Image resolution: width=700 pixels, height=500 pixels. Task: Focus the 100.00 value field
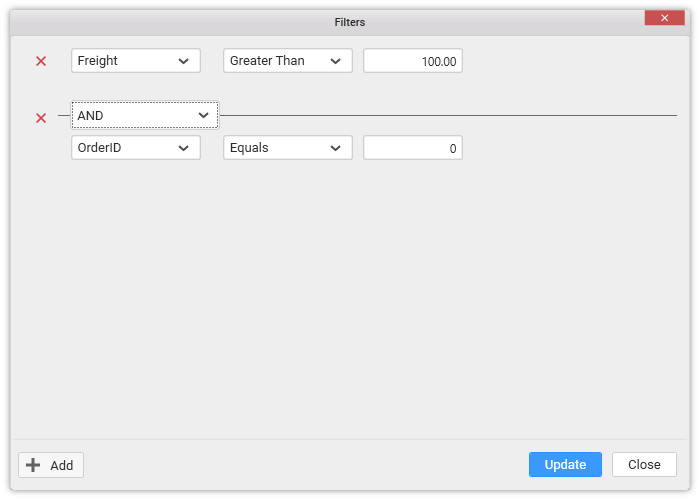(412, 61)
